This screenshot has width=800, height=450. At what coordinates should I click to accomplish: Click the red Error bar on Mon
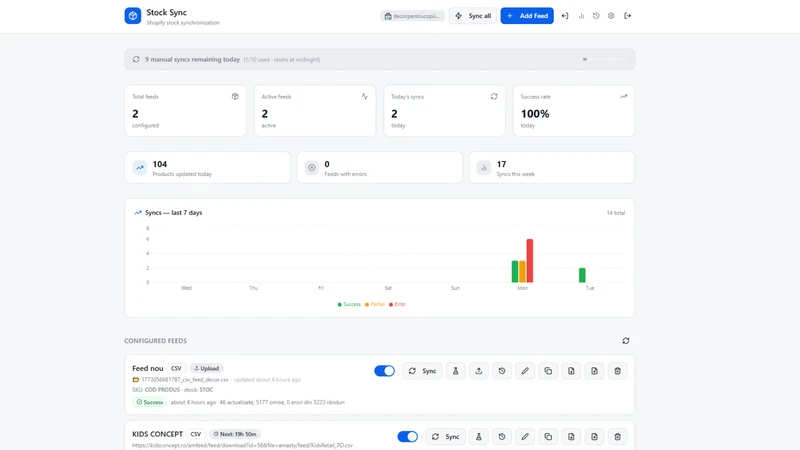pyautogui.click(x=530, y=260)
